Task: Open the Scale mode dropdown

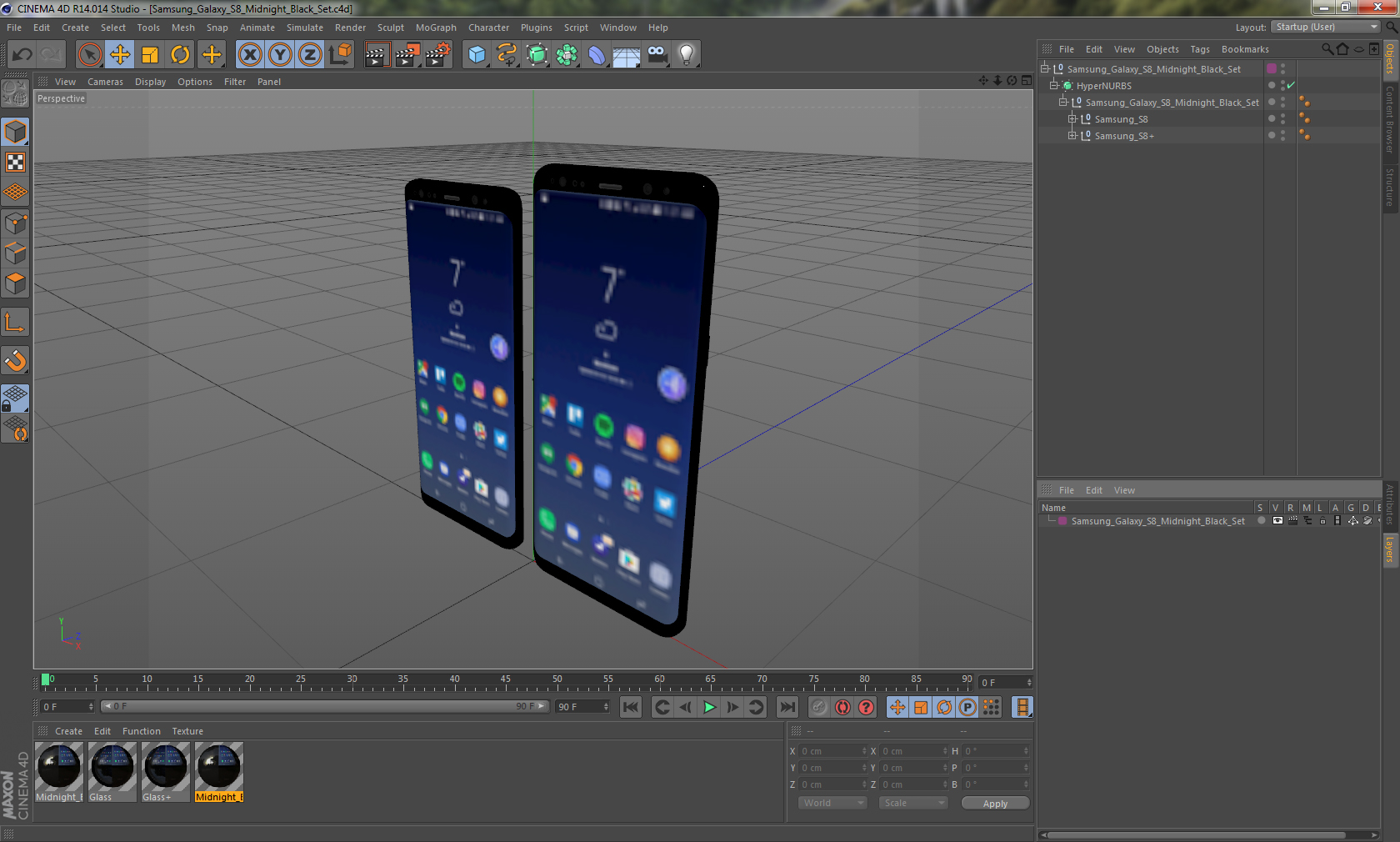Action: [x=913, y=803]
